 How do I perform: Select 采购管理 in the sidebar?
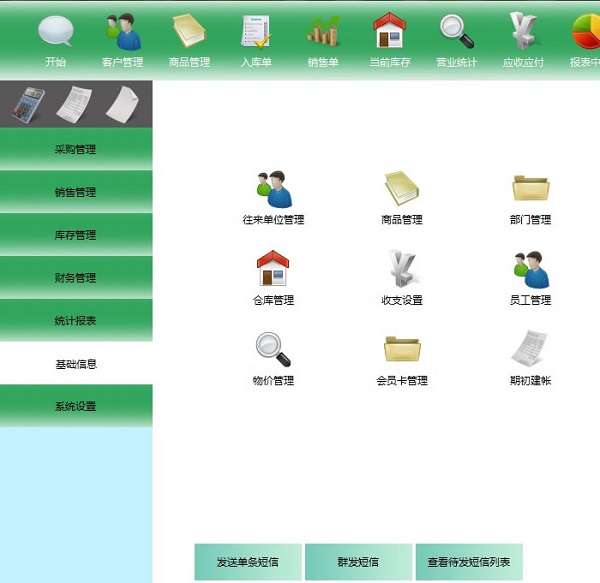76,150
